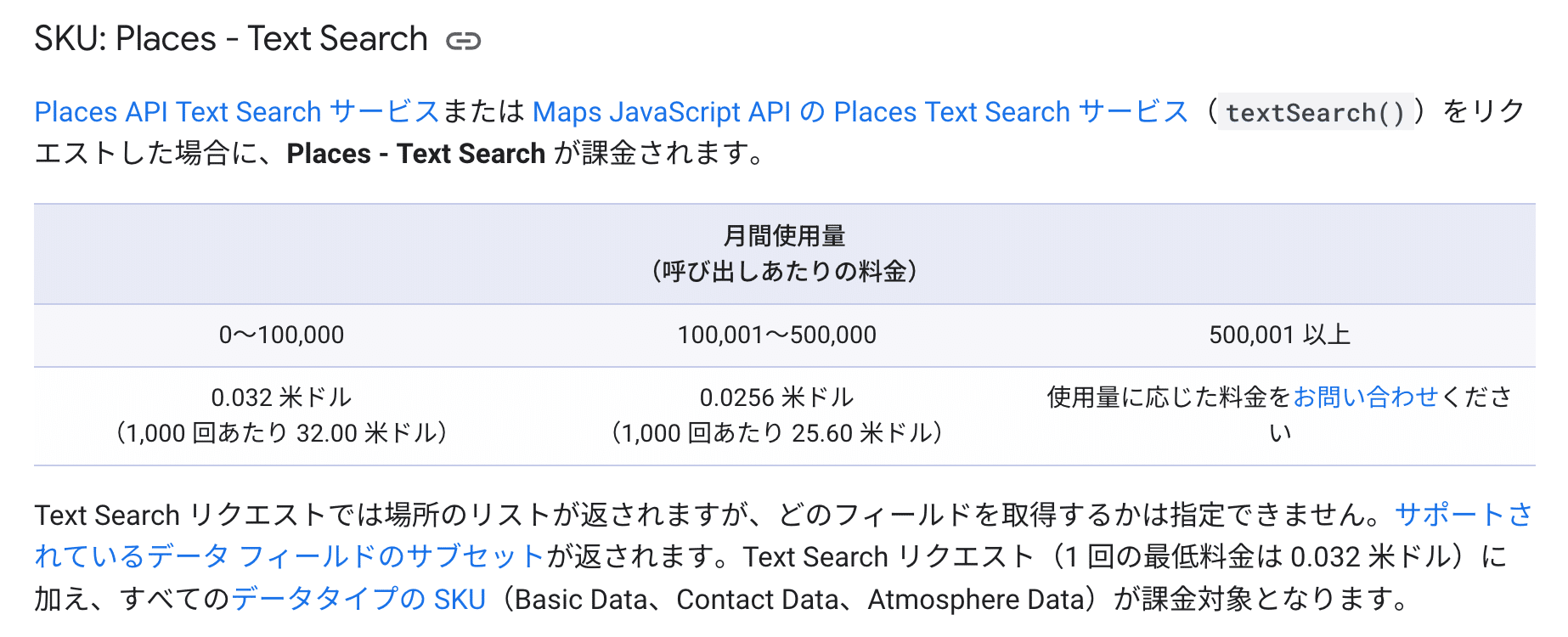Click the 0.0256 米ドル price value
Screen dimensions: 1568x637
point(776,397)
